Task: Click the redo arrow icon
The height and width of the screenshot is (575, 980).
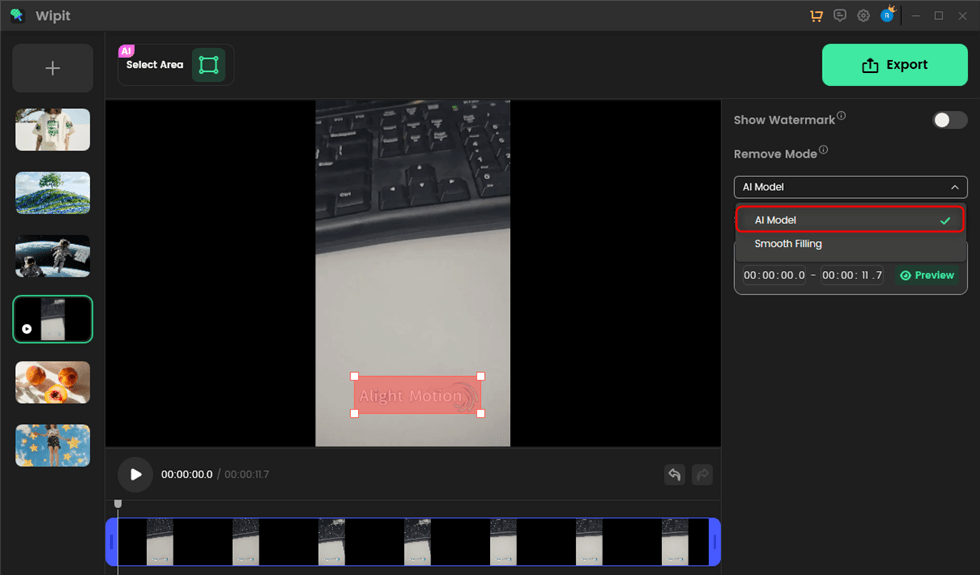Action: click(702, 474)
